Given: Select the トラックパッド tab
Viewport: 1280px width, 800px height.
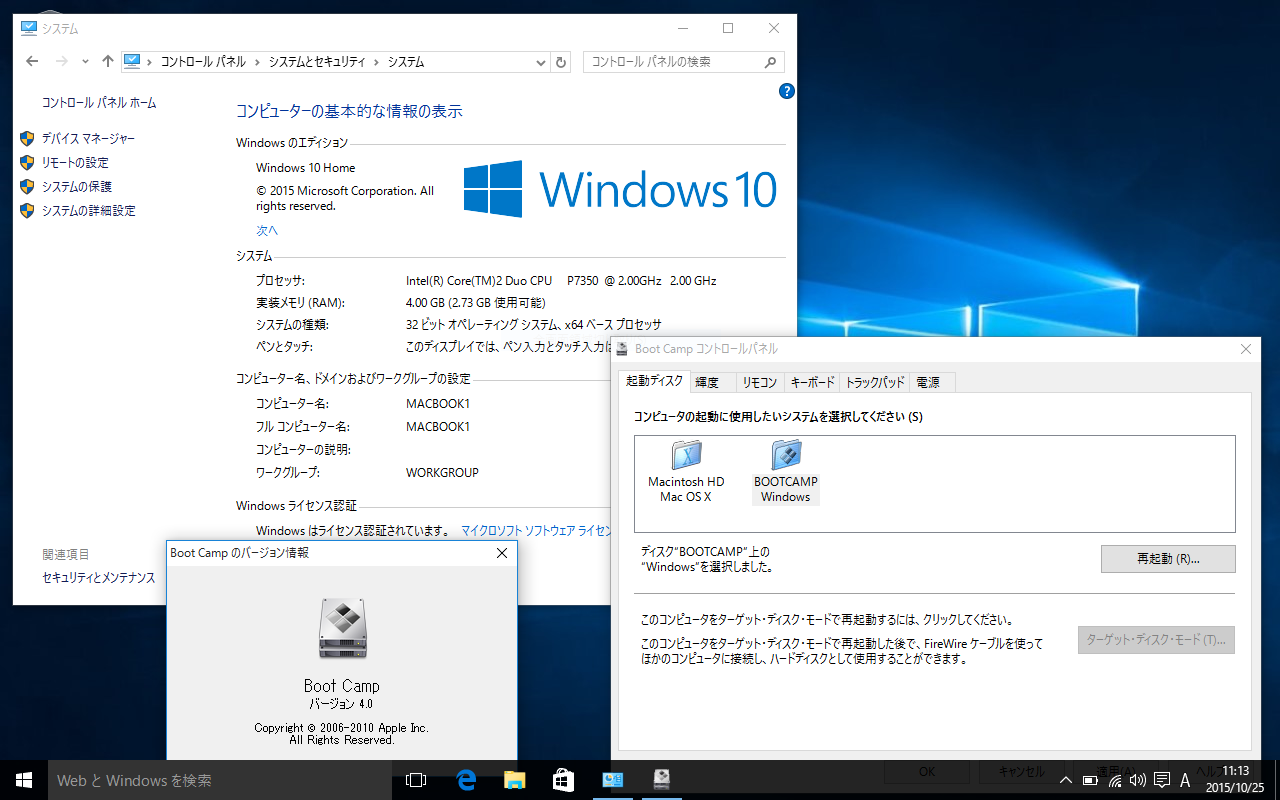Looking at the screenshot, I should point(875,382).
